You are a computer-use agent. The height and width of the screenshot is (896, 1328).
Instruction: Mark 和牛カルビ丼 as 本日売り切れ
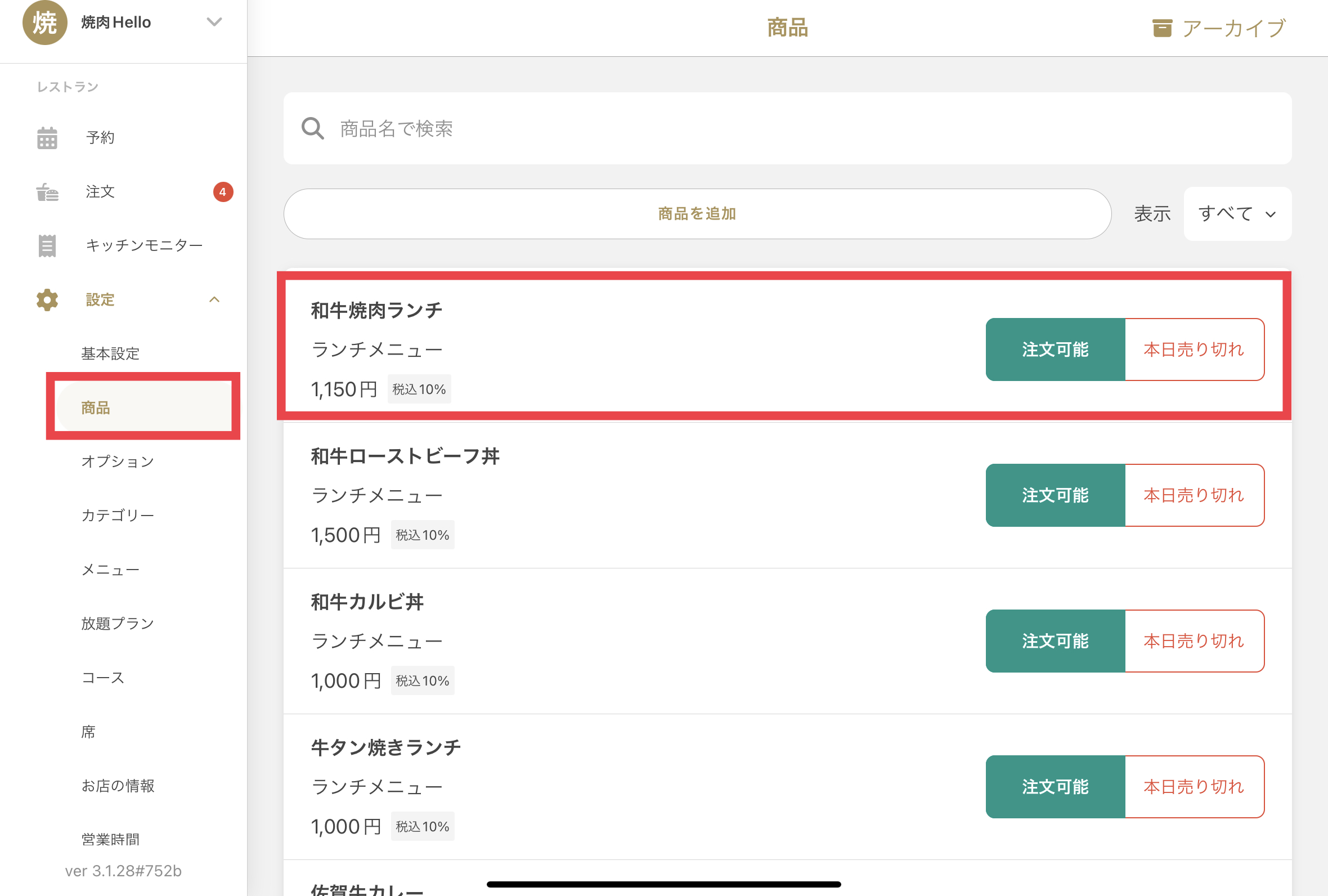tap(1194, 640)
